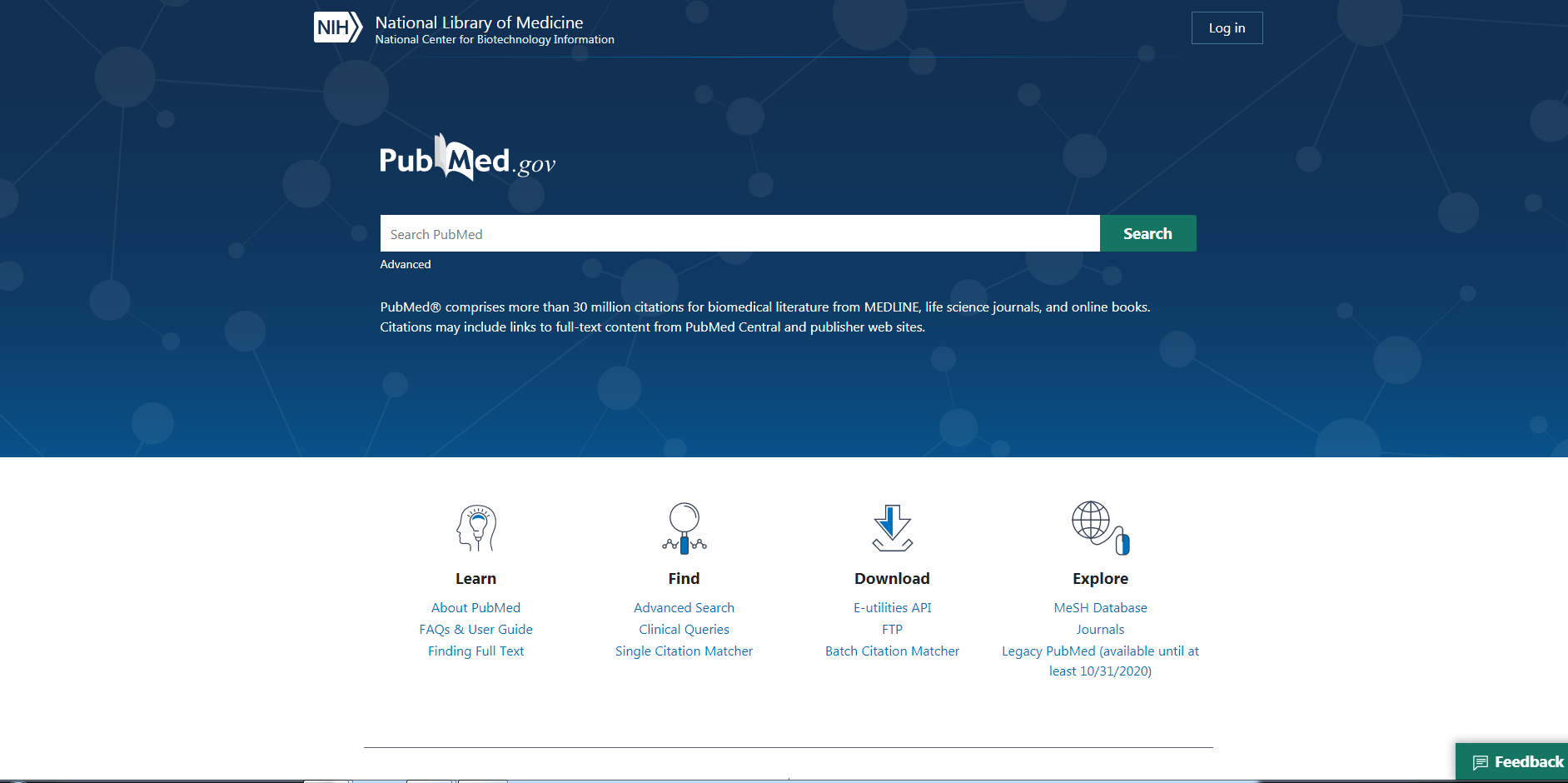
Task: Open the Advanced Search link
Action: [684, 608]
